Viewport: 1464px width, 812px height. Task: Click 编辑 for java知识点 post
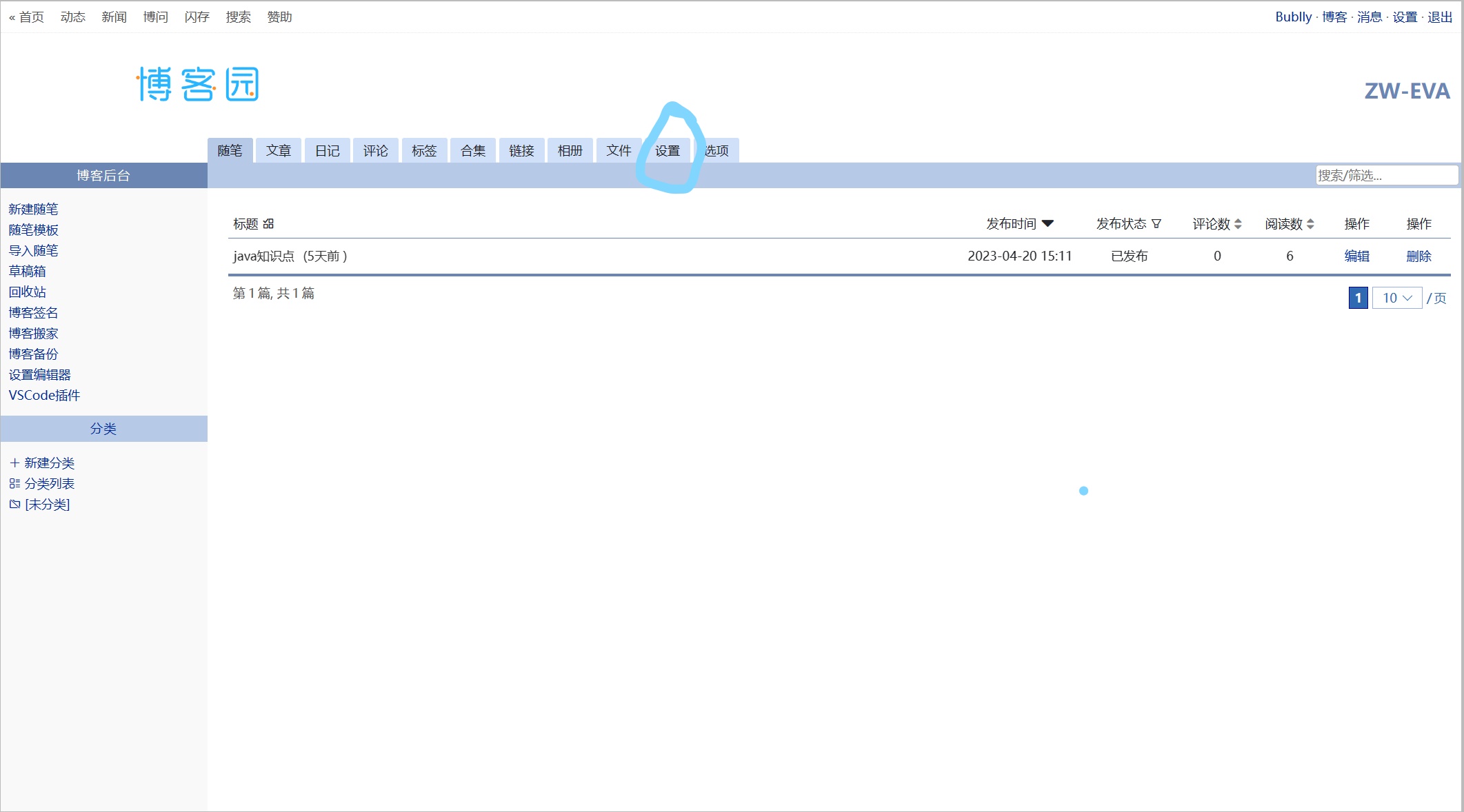[x=1356, y=256]
